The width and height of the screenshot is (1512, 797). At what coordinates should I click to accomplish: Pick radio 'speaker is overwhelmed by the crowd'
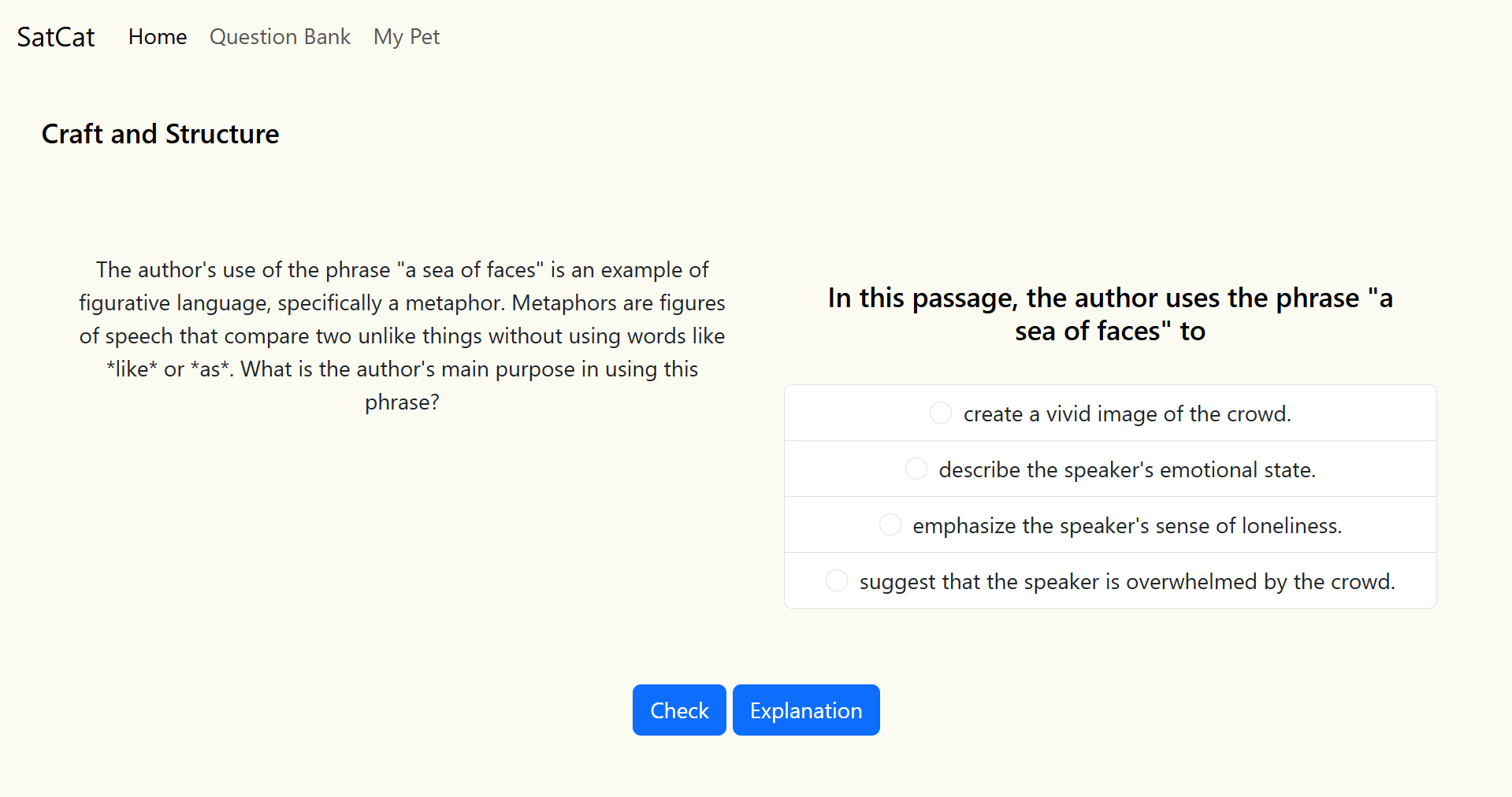[x=837, y=580]
